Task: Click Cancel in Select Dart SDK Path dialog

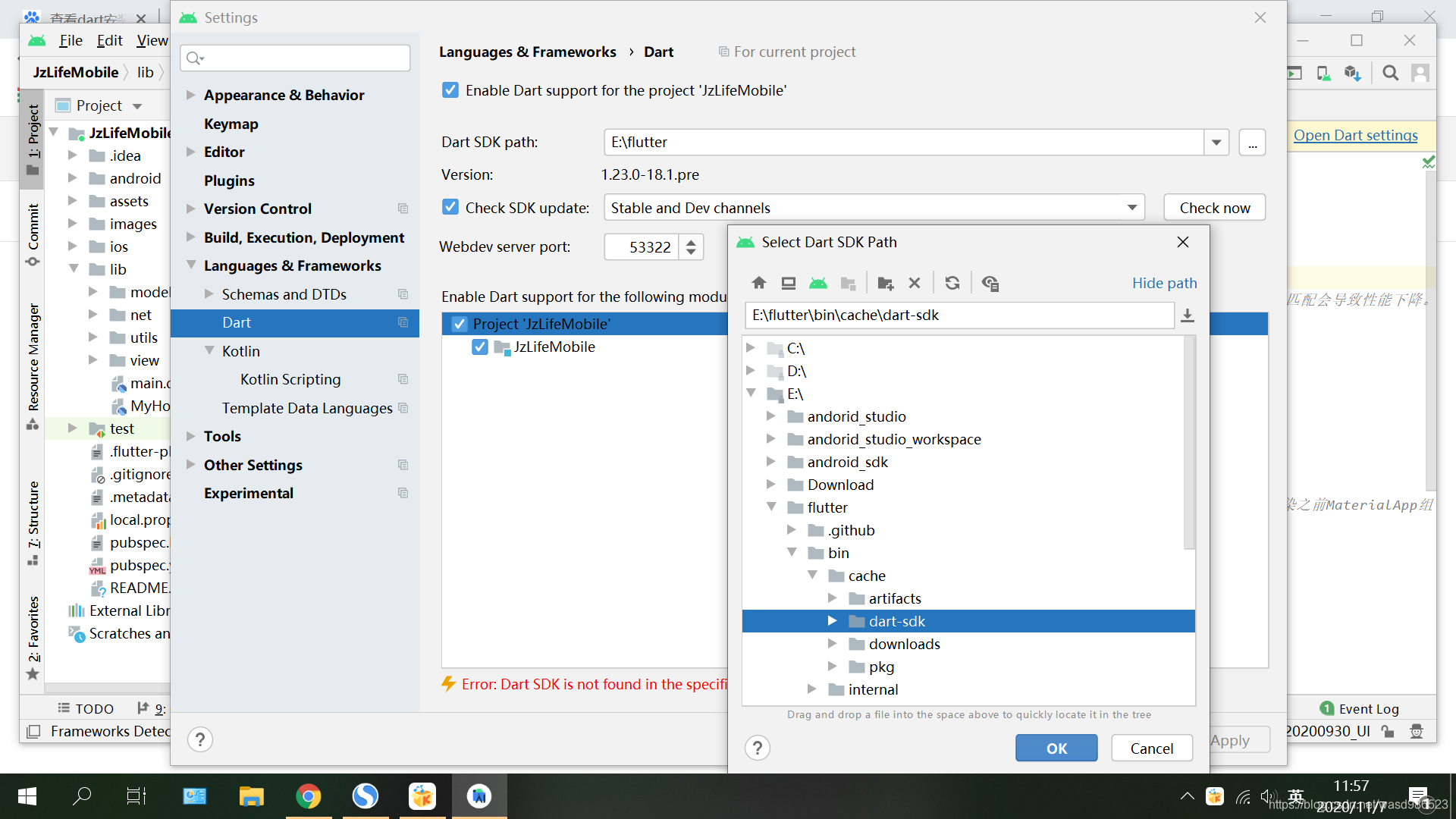Action: pos(1151,748)
